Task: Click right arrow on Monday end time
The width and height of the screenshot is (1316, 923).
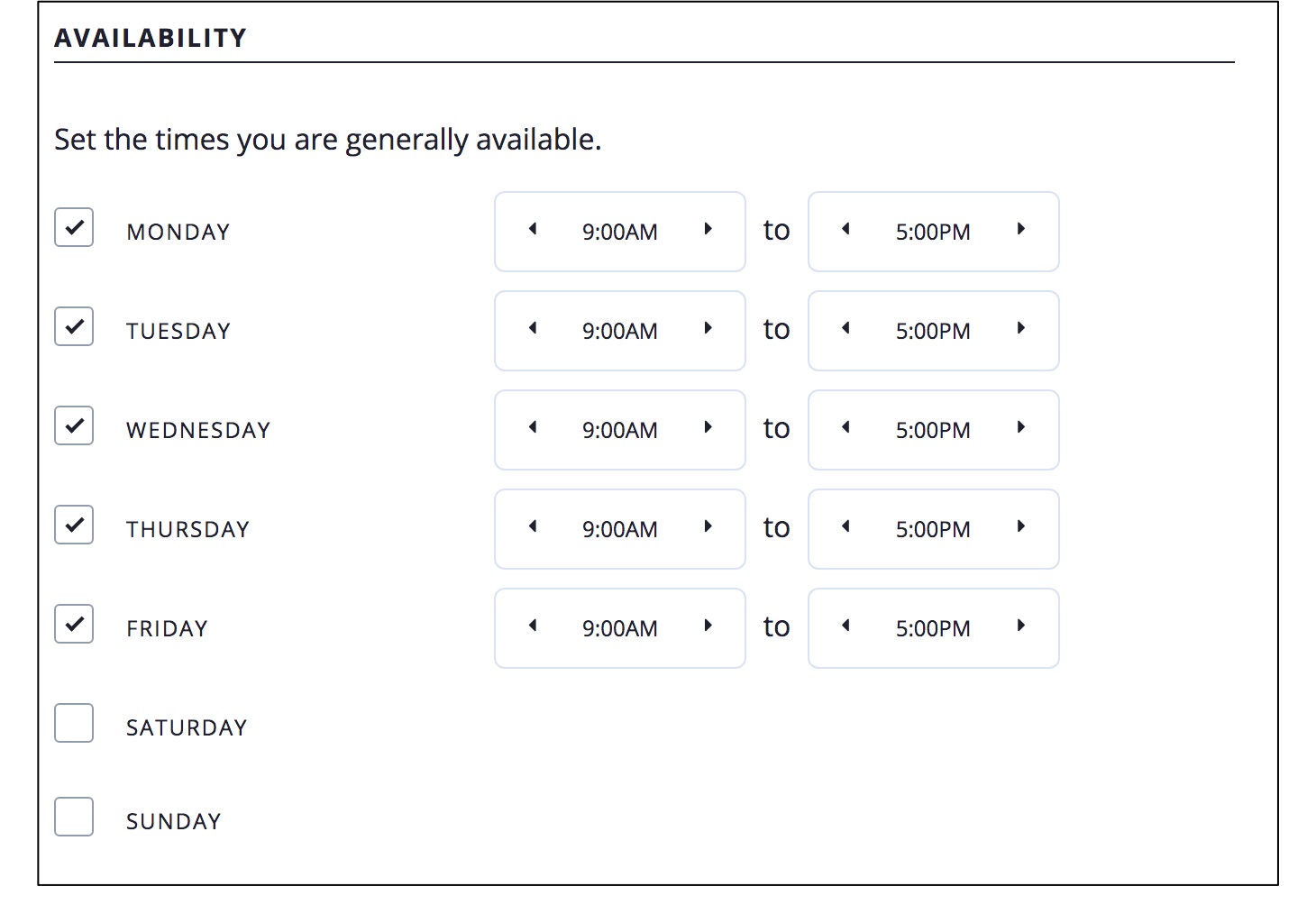Action: coord(1020,230)
